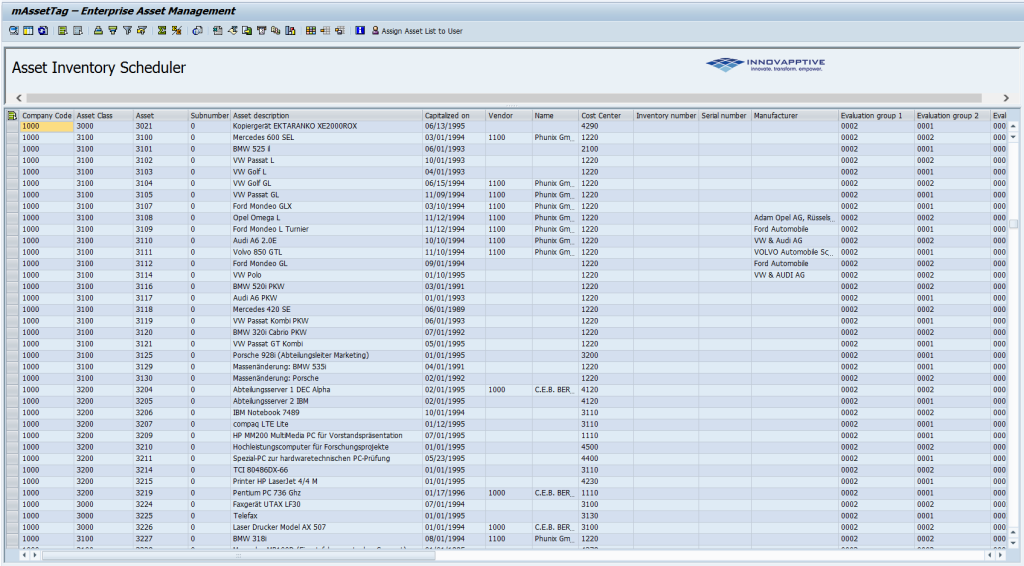
Task: Click cost center 4290 cell
Action: (605, 126)
